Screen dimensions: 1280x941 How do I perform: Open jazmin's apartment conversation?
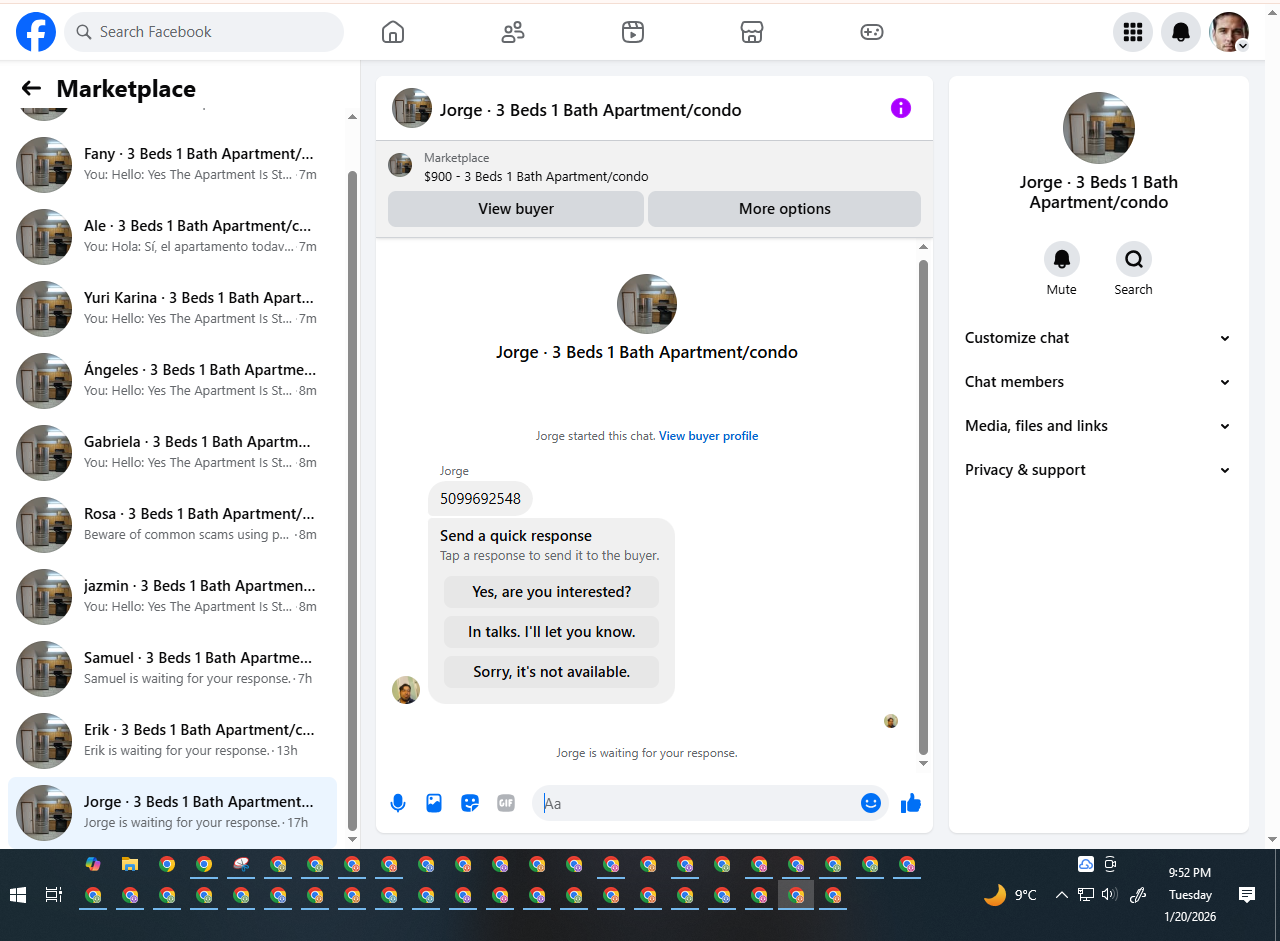(172, 596)
